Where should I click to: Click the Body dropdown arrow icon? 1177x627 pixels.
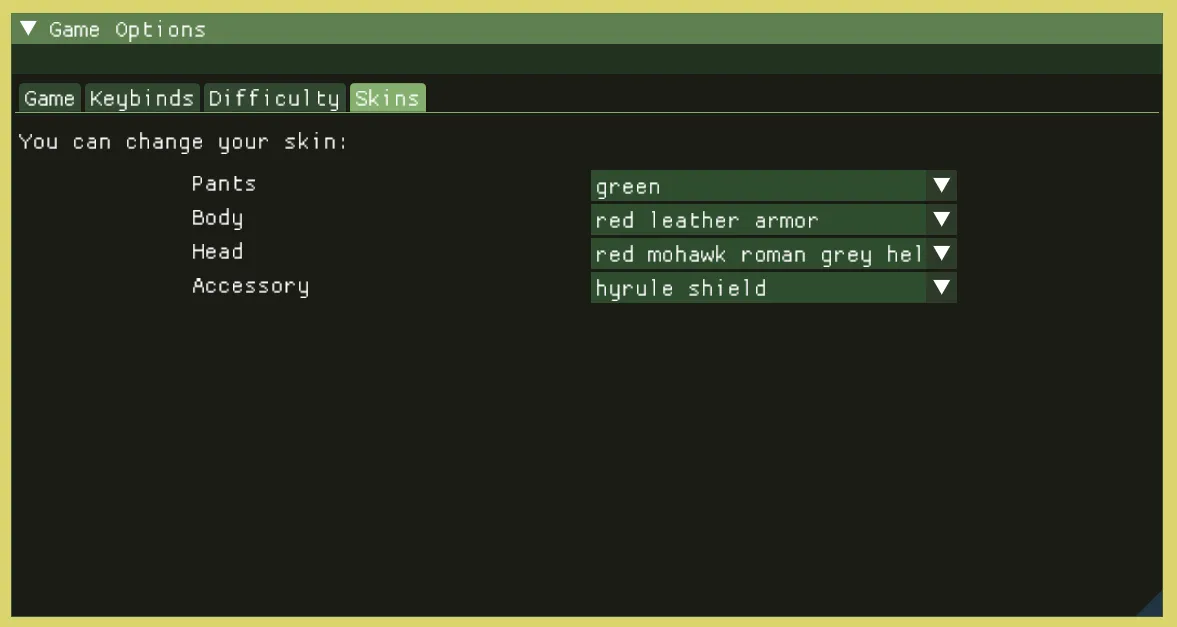(x=941, y=220)
